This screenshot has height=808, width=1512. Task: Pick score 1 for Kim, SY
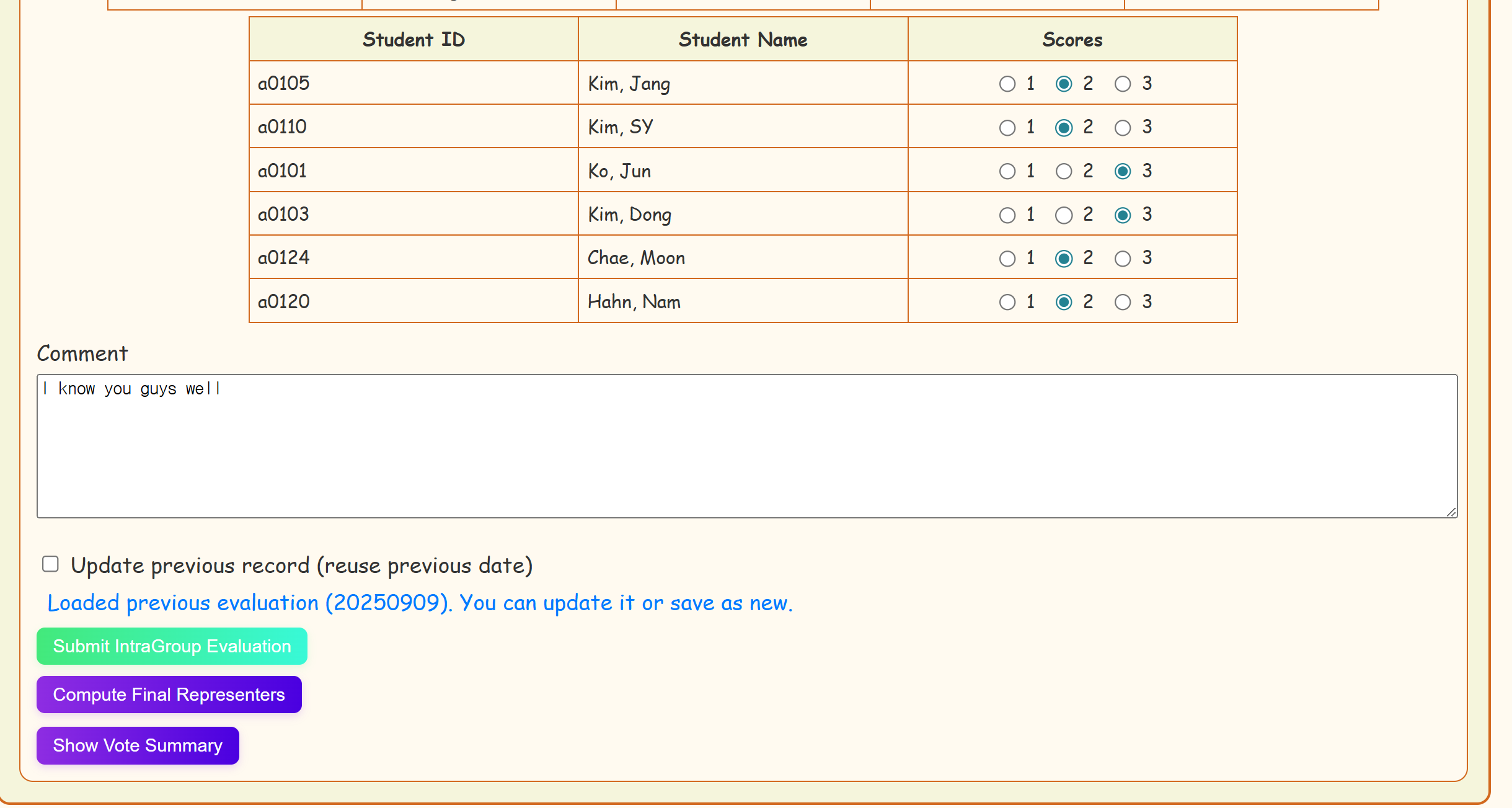coord(1007,128)
